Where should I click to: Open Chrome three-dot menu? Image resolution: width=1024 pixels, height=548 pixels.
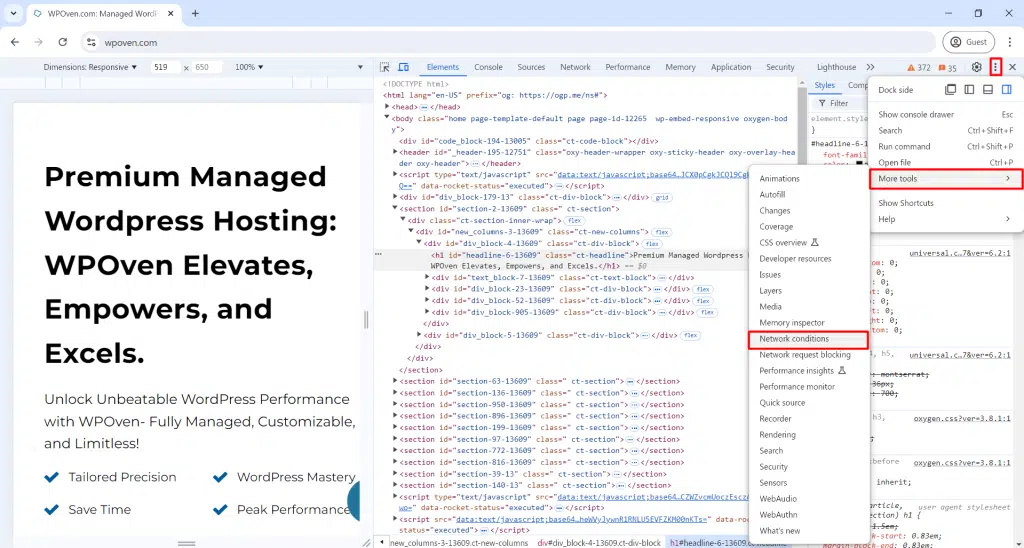pos(1010,42)
